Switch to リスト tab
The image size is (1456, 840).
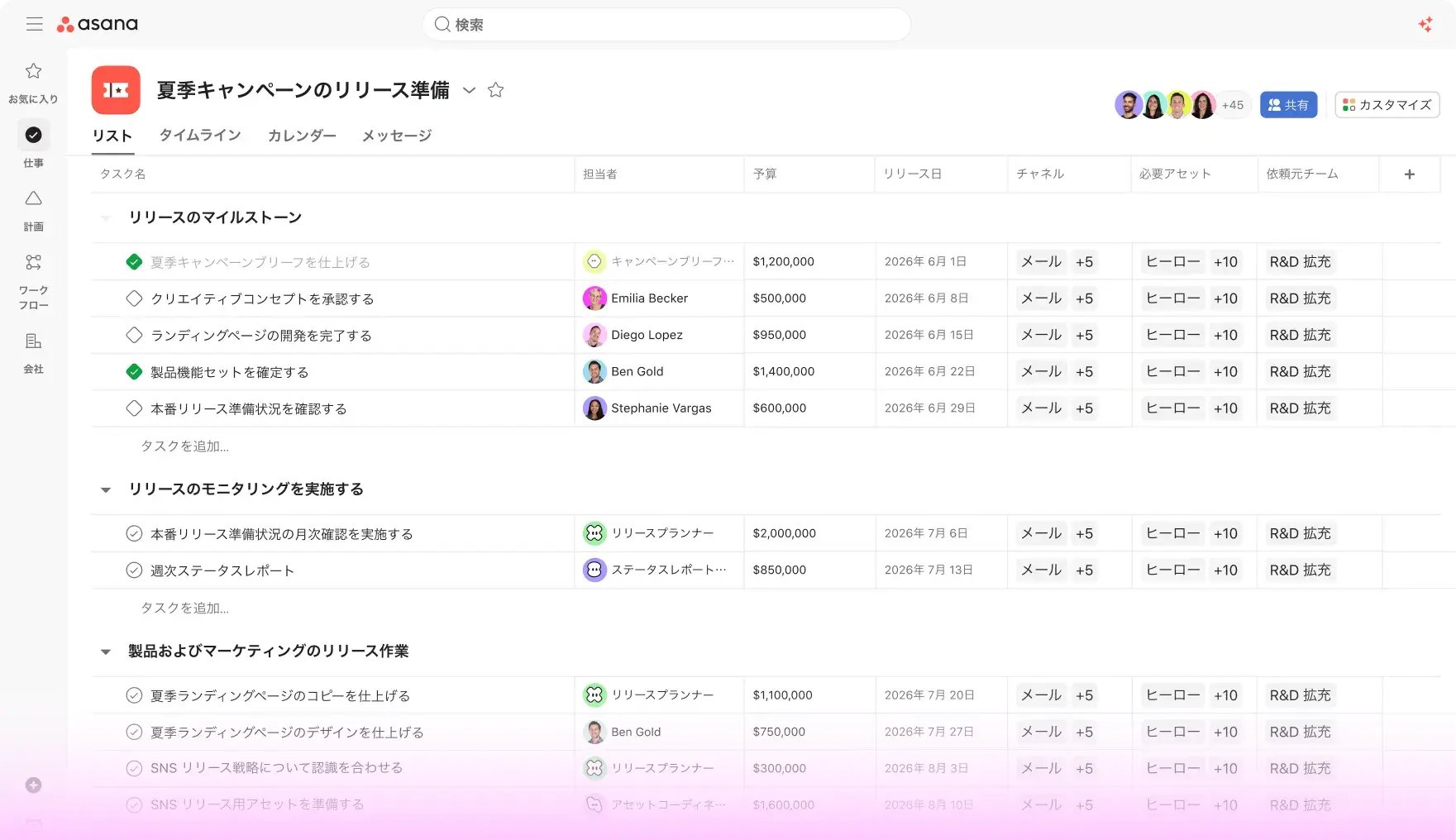tap(112, 136)
